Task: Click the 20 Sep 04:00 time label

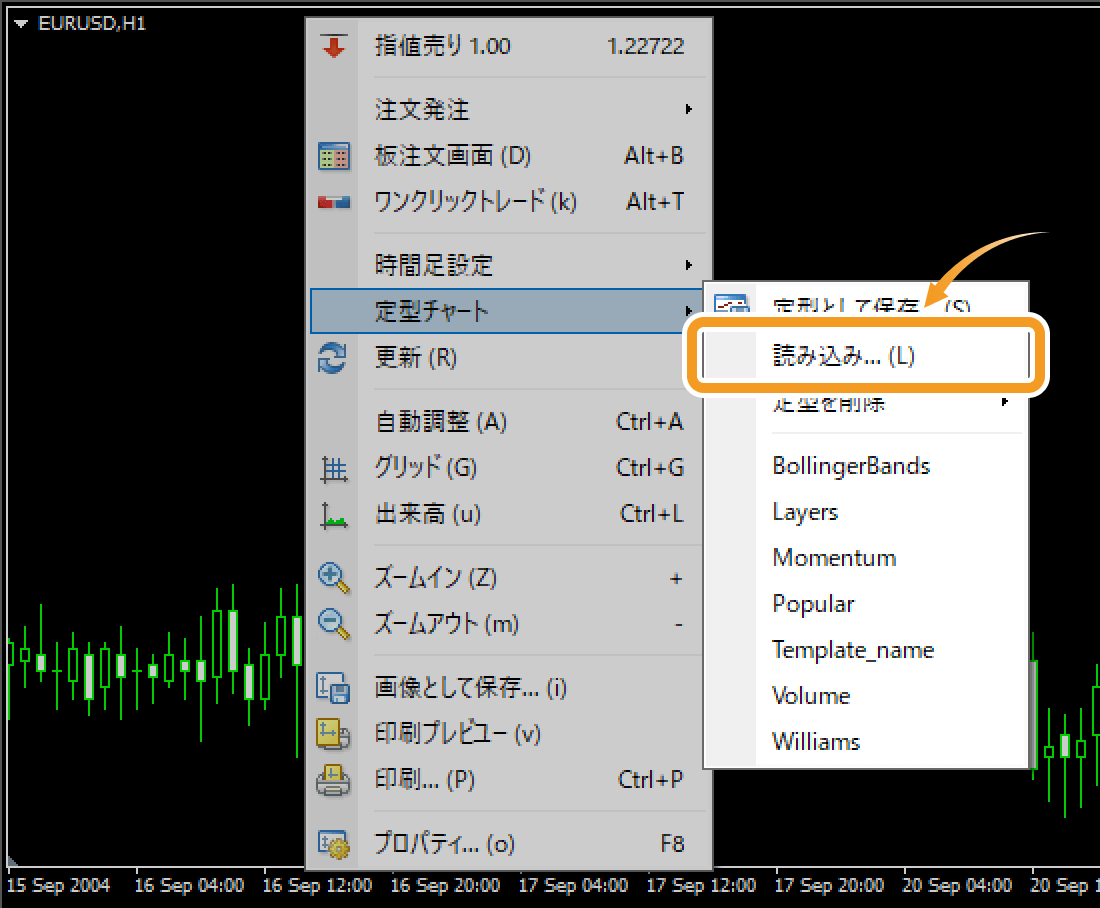Action: [x=957, y=886]
